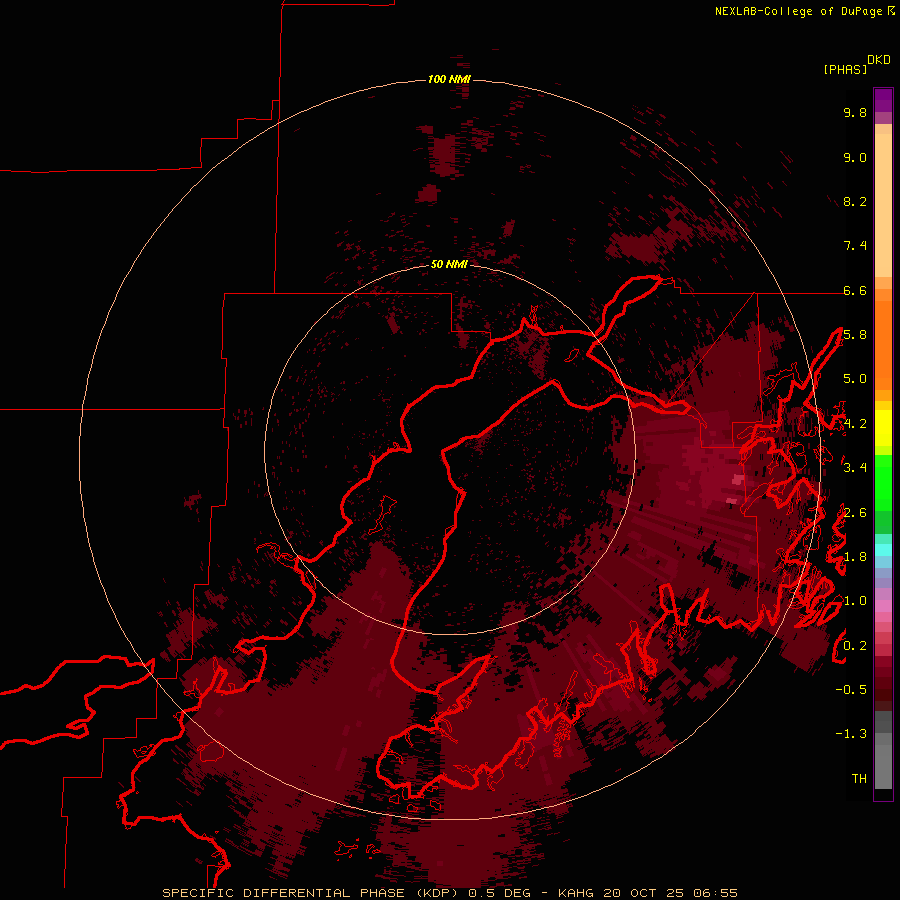Click the 50 NMI range ring label
Image resolution: width=900 pixels, height=900 pixels.
[x=449, y=264]
